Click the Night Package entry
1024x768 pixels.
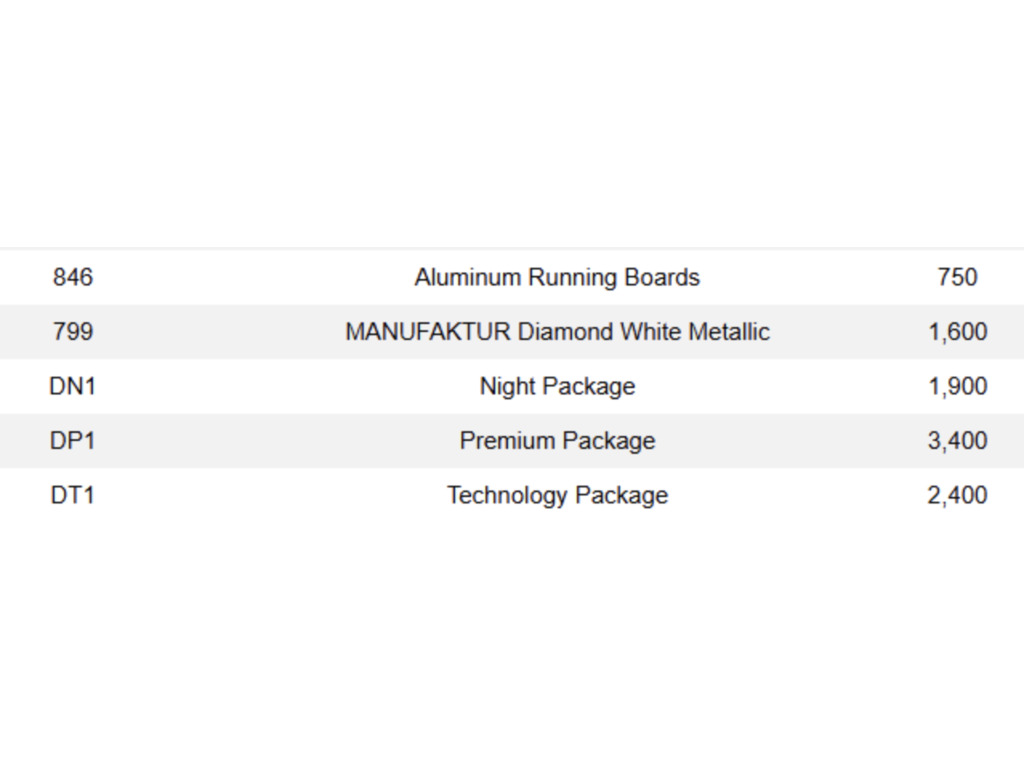(x=557, y=387)
